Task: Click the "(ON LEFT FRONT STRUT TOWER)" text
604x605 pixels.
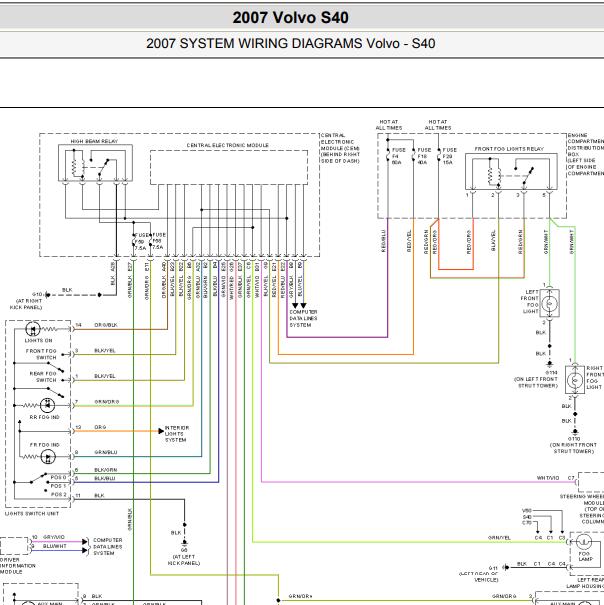Action: click(x=536, y=382)
